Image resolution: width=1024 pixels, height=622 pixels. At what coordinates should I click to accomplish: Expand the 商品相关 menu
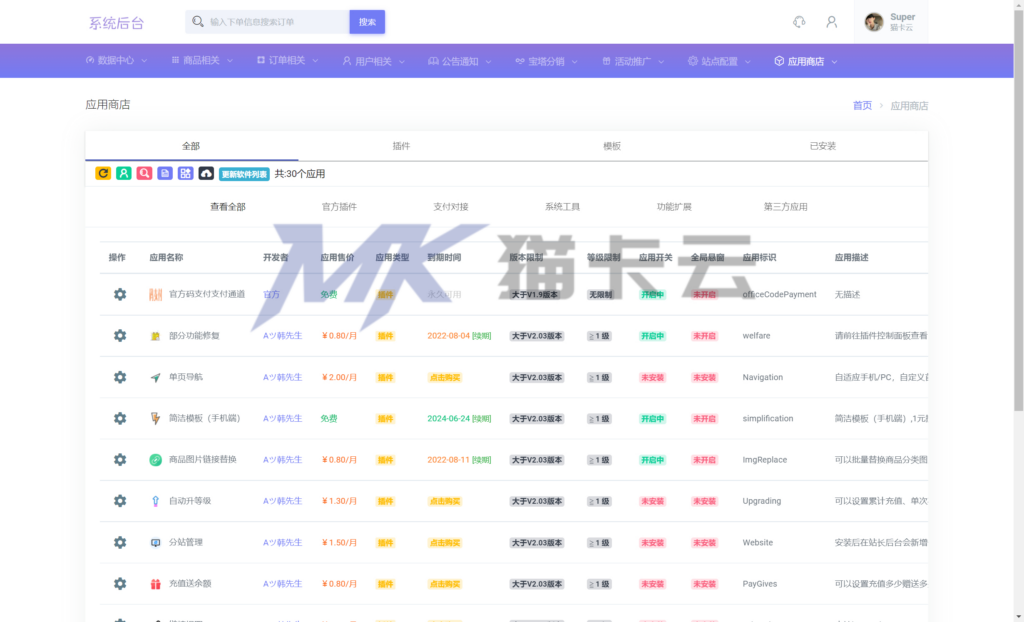tap(202, 60)
